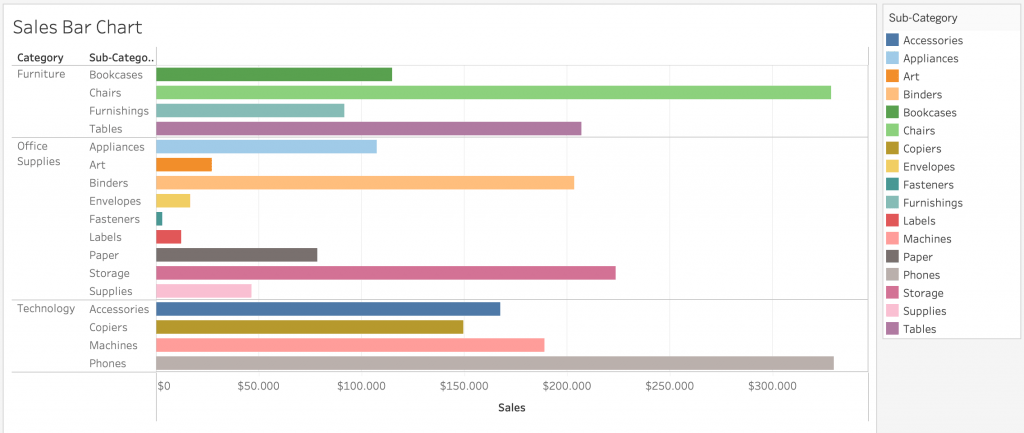Click the Phones legend entry
Image resolution: width=1024 pixels, height=433 pixels.
click(920, 275)
